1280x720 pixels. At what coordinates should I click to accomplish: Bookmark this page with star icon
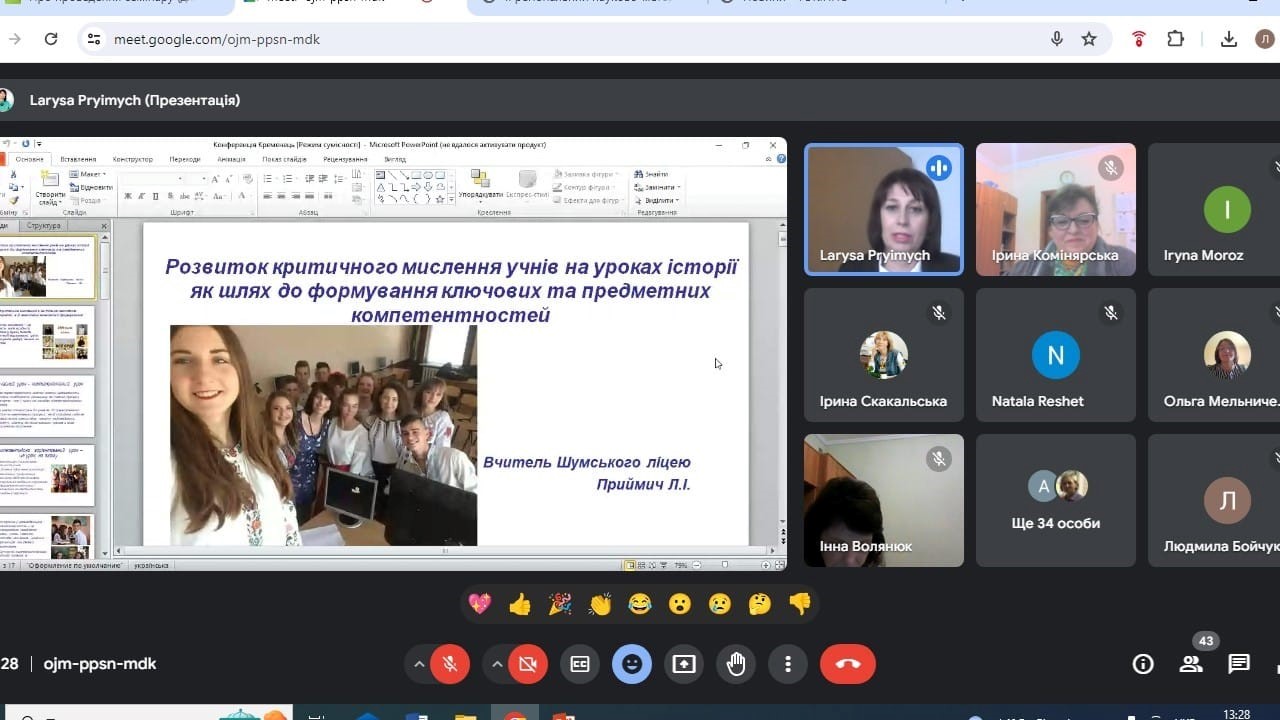[x=1089, y=39]
